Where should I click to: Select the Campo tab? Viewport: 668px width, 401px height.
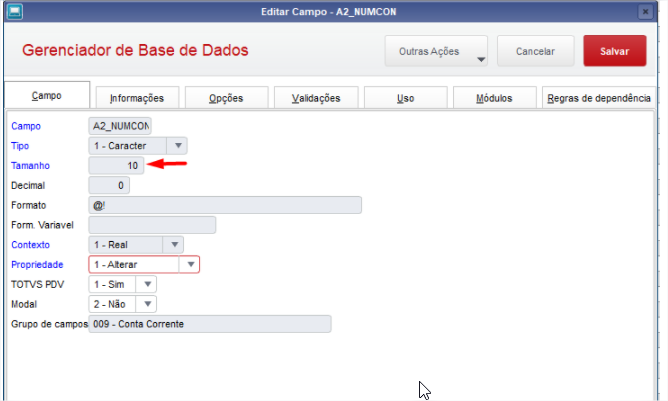[47, 95]
